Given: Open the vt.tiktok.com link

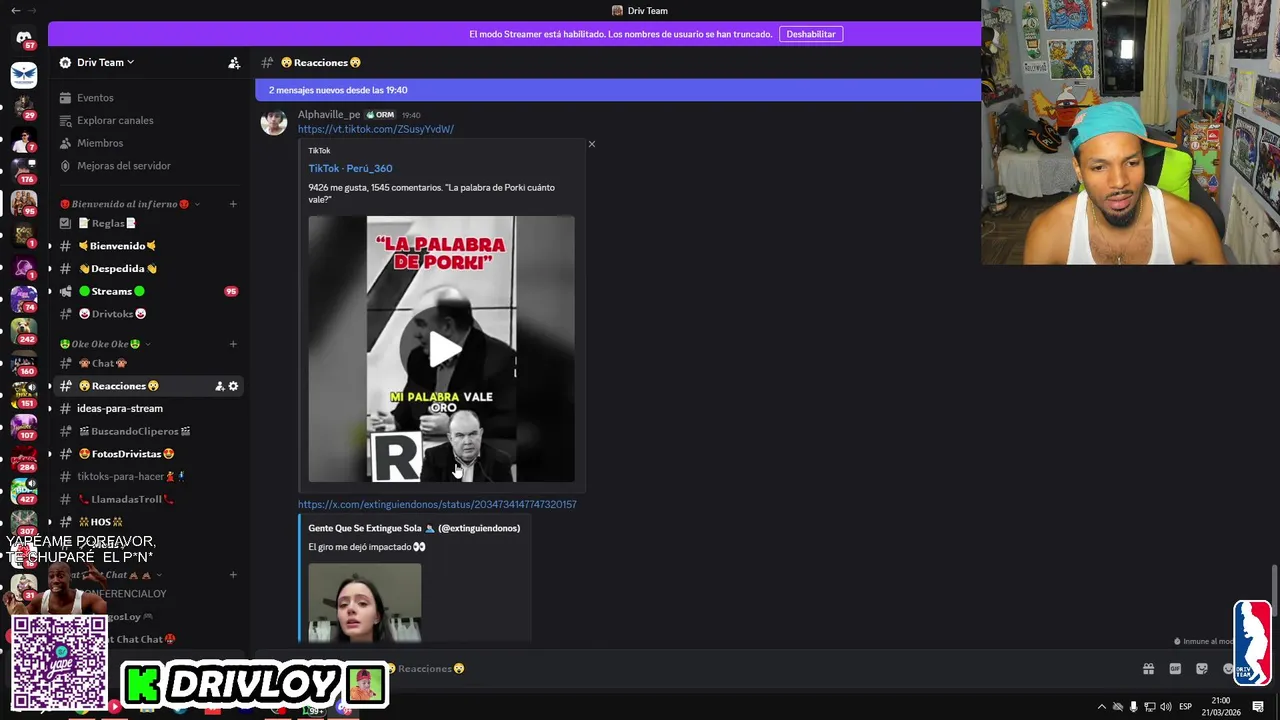Looking at the screenshot, I should coord(376,129).
